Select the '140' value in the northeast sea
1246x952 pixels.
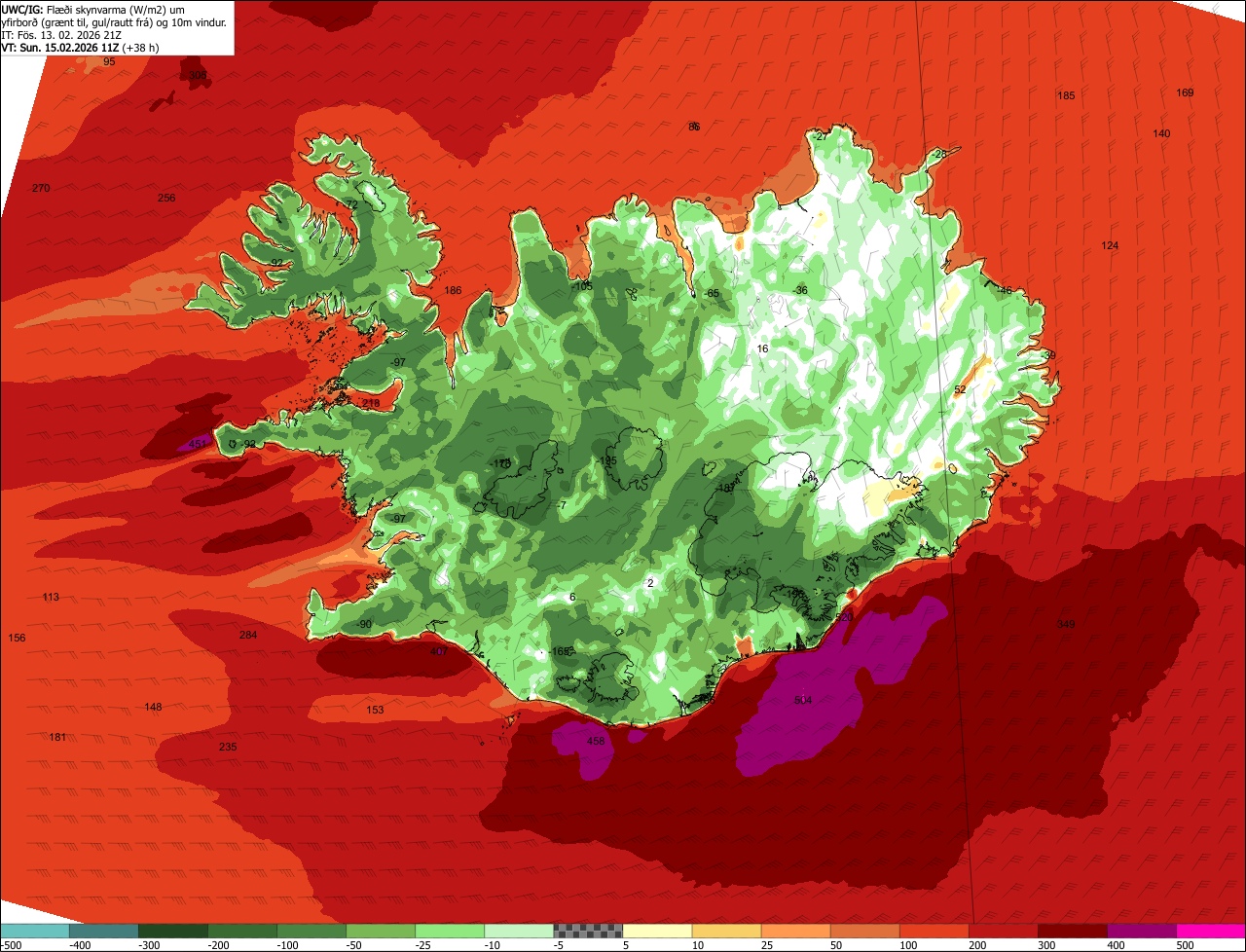[1161, 133]
